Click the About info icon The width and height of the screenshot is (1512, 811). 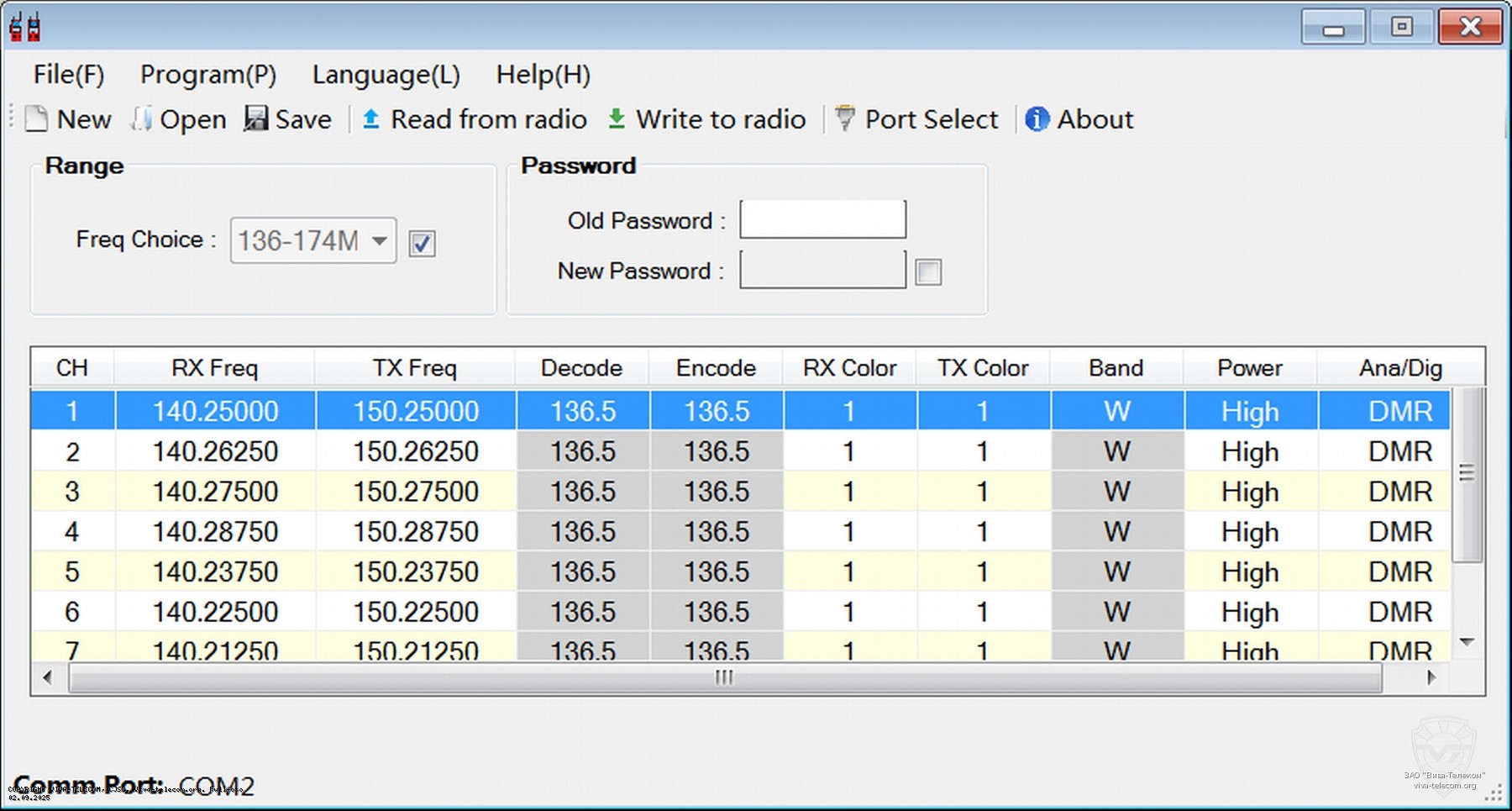pos(1037,119)
